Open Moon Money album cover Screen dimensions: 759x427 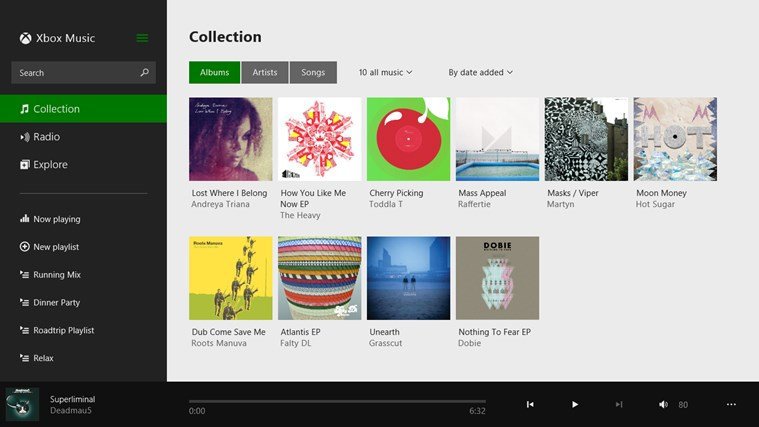click(675, 139)
